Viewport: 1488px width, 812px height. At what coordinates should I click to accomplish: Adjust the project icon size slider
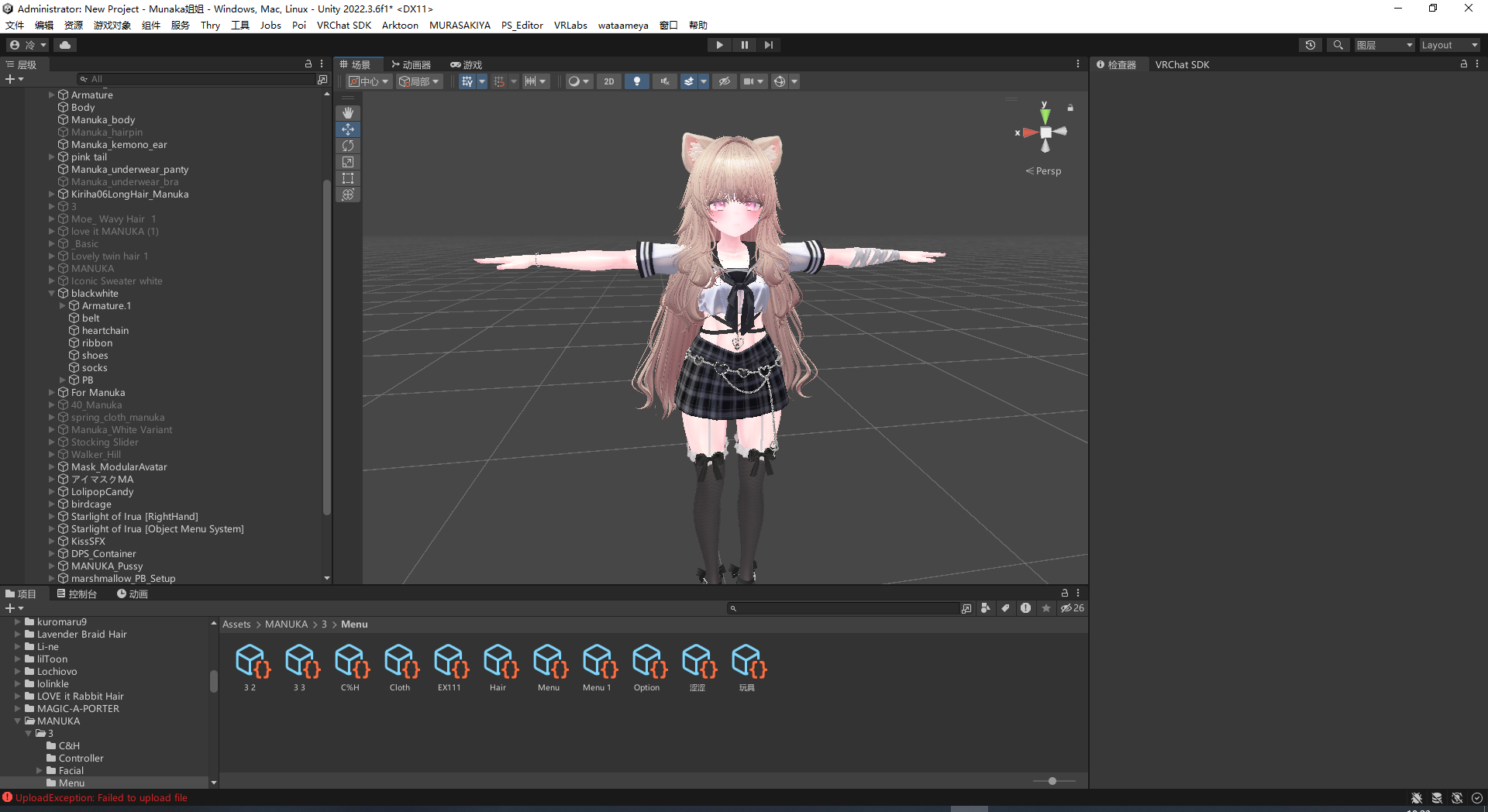pos(1054,781)
